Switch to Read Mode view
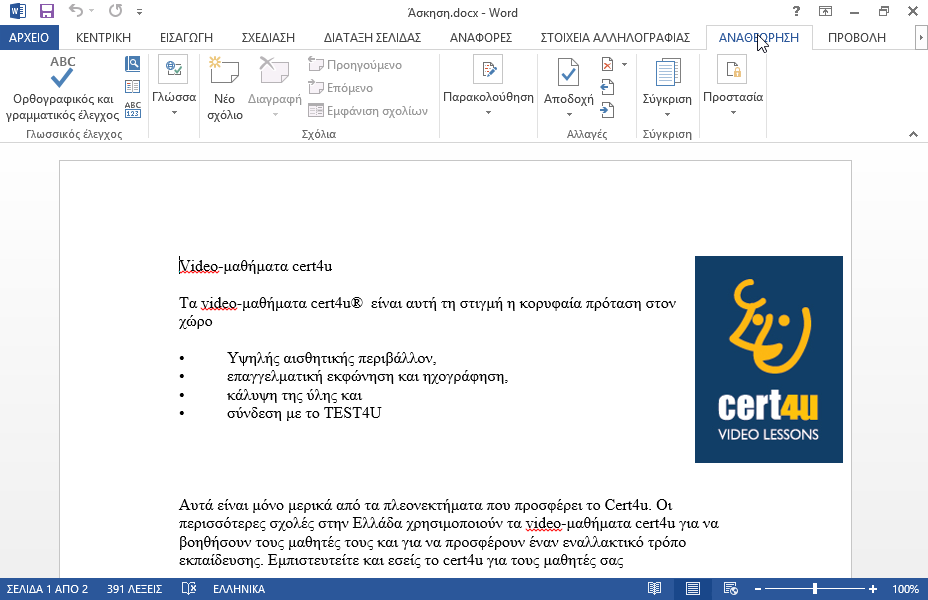This screenshot has width=928, height=600. [654, 589]
